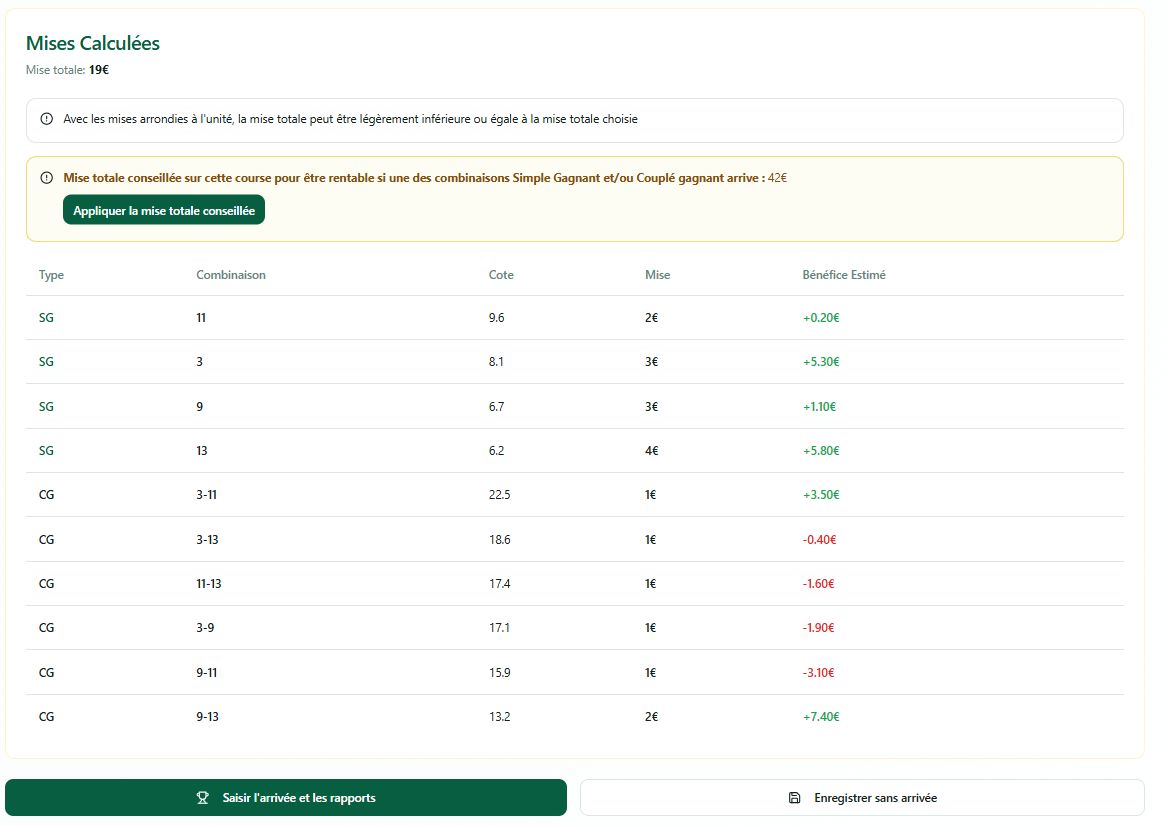Click the Mise column header

(x=658, y=275)
